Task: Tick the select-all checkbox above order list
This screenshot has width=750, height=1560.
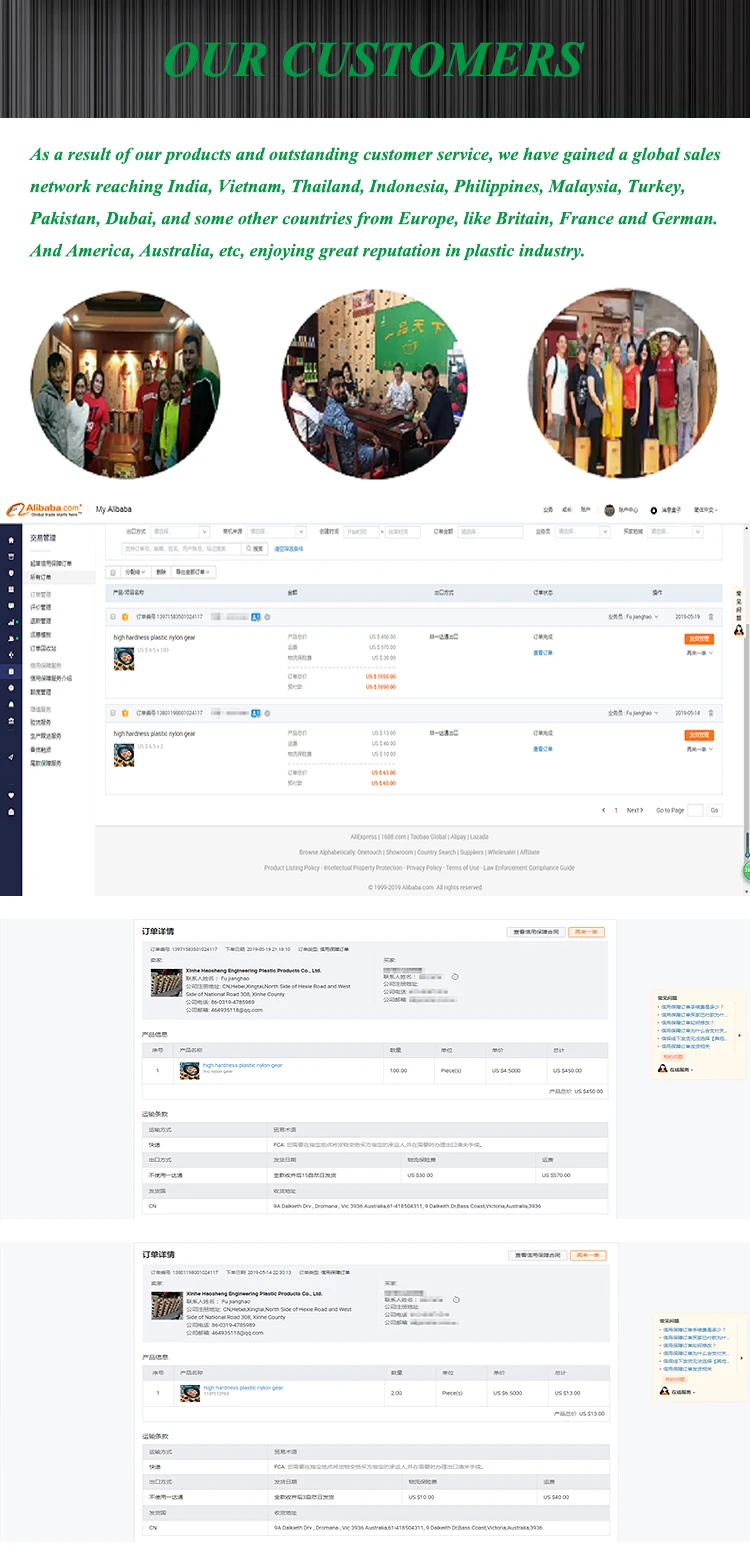Action: (x=113, y=572)
